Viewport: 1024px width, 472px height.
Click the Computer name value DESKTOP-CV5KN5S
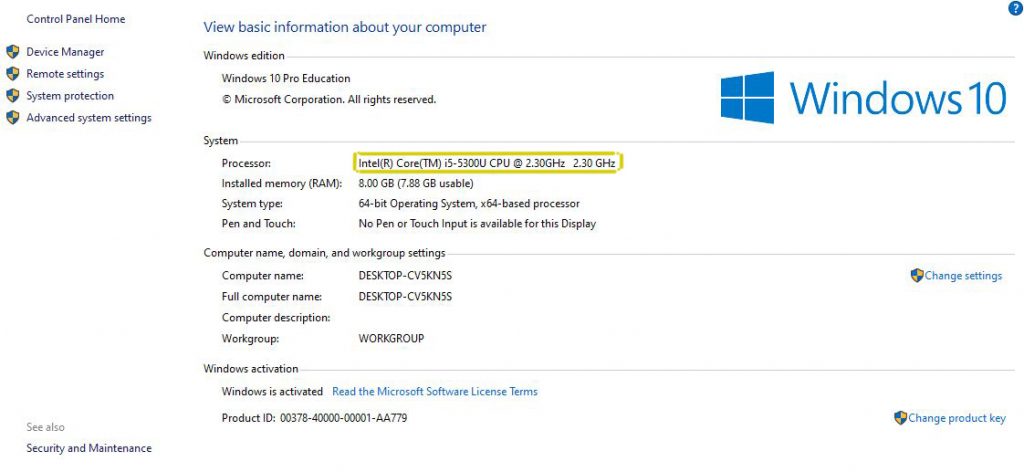click(x=405, y=275)
